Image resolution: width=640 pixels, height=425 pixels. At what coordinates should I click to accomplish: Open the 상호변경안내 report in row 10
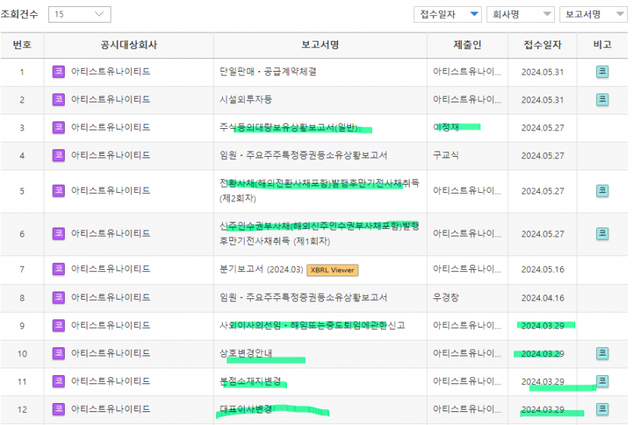pyautogui.click(x=246, y=353)
